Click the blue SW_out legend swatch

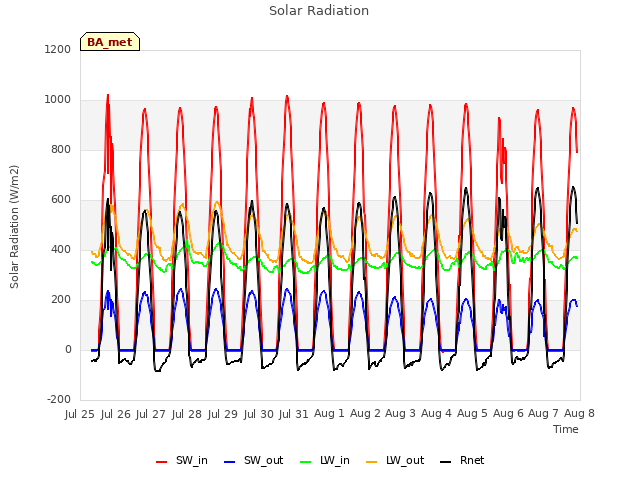pyautogui.click(x=230, y=462)
